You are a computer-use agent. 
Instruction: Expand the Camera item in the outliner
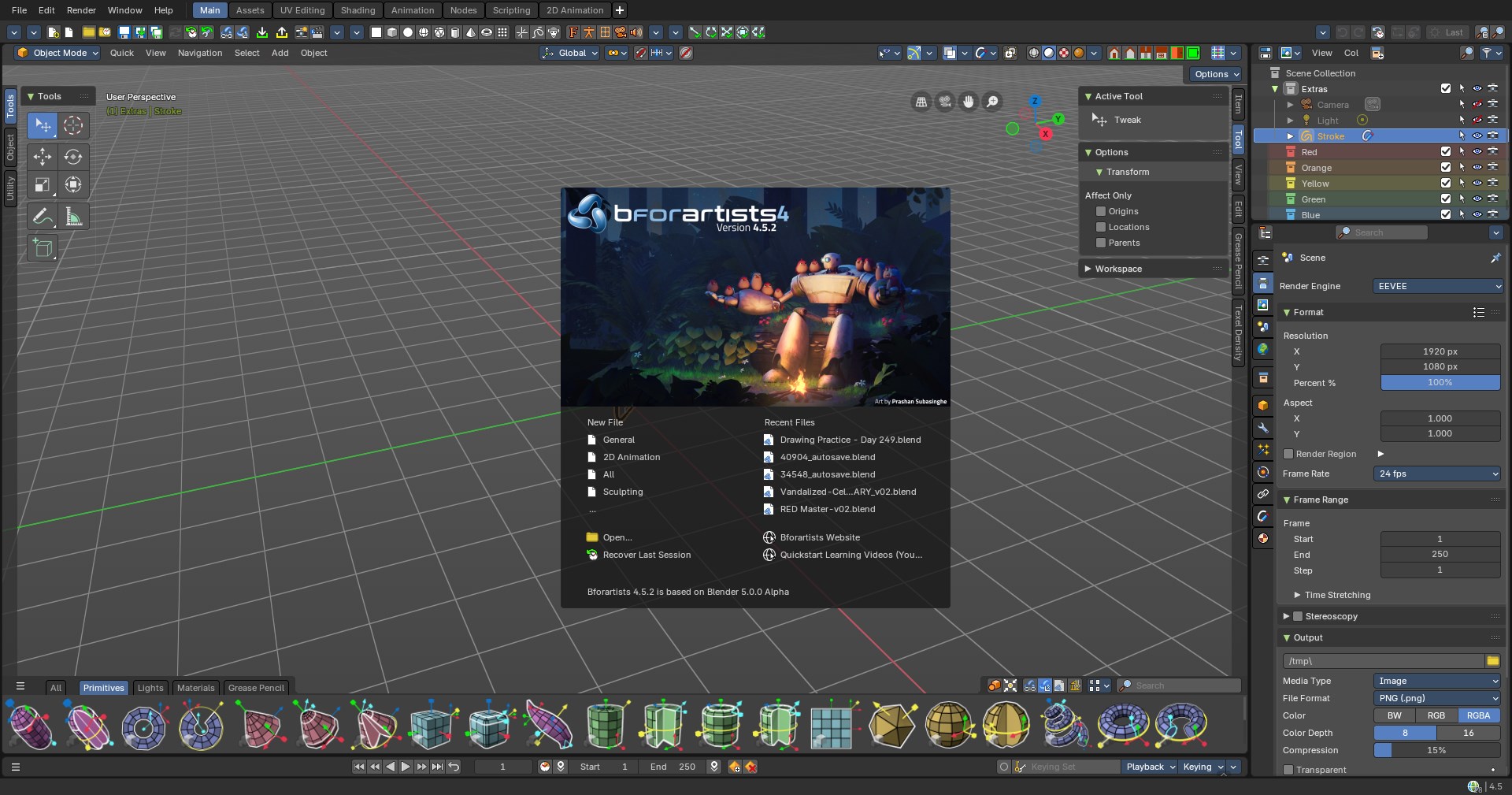(x=1289, y=104)
